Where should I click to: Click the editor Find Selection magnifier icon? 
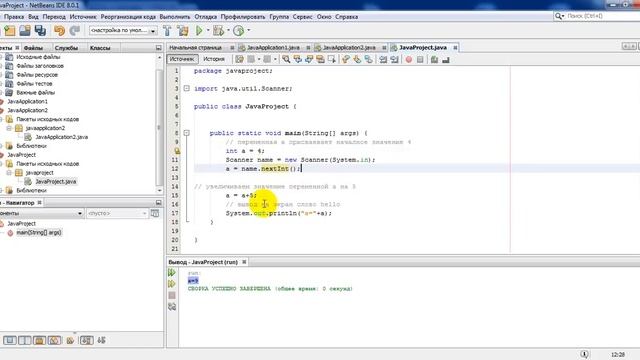[286, 60]
